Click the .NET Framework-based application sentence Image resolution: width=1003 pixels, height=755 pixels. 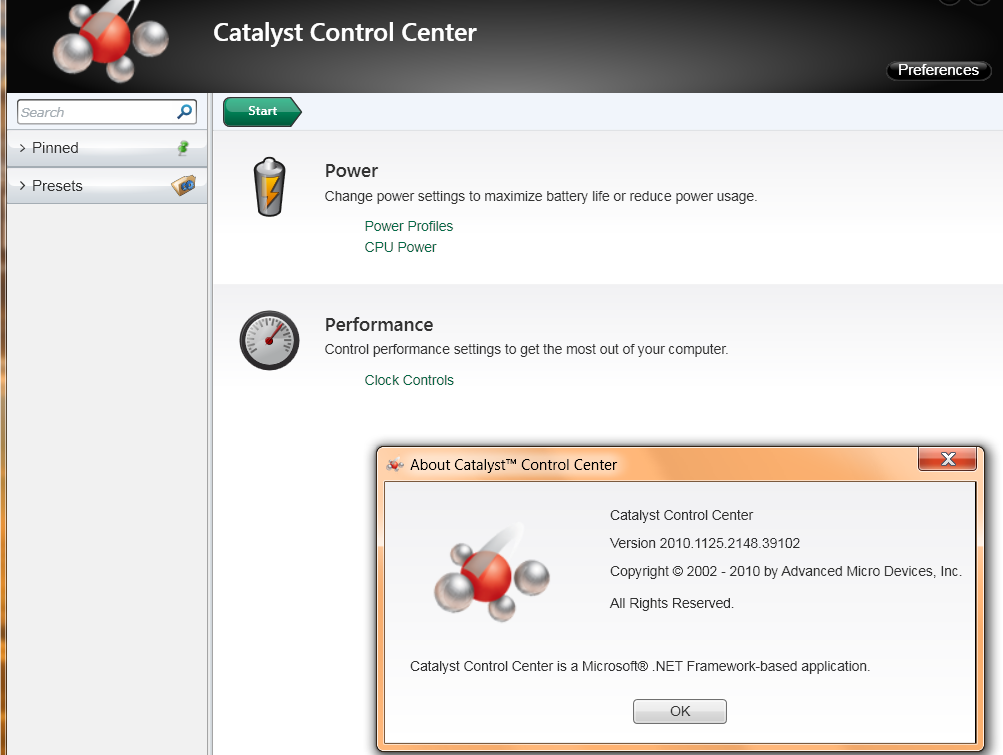click(x=640, y=666)
